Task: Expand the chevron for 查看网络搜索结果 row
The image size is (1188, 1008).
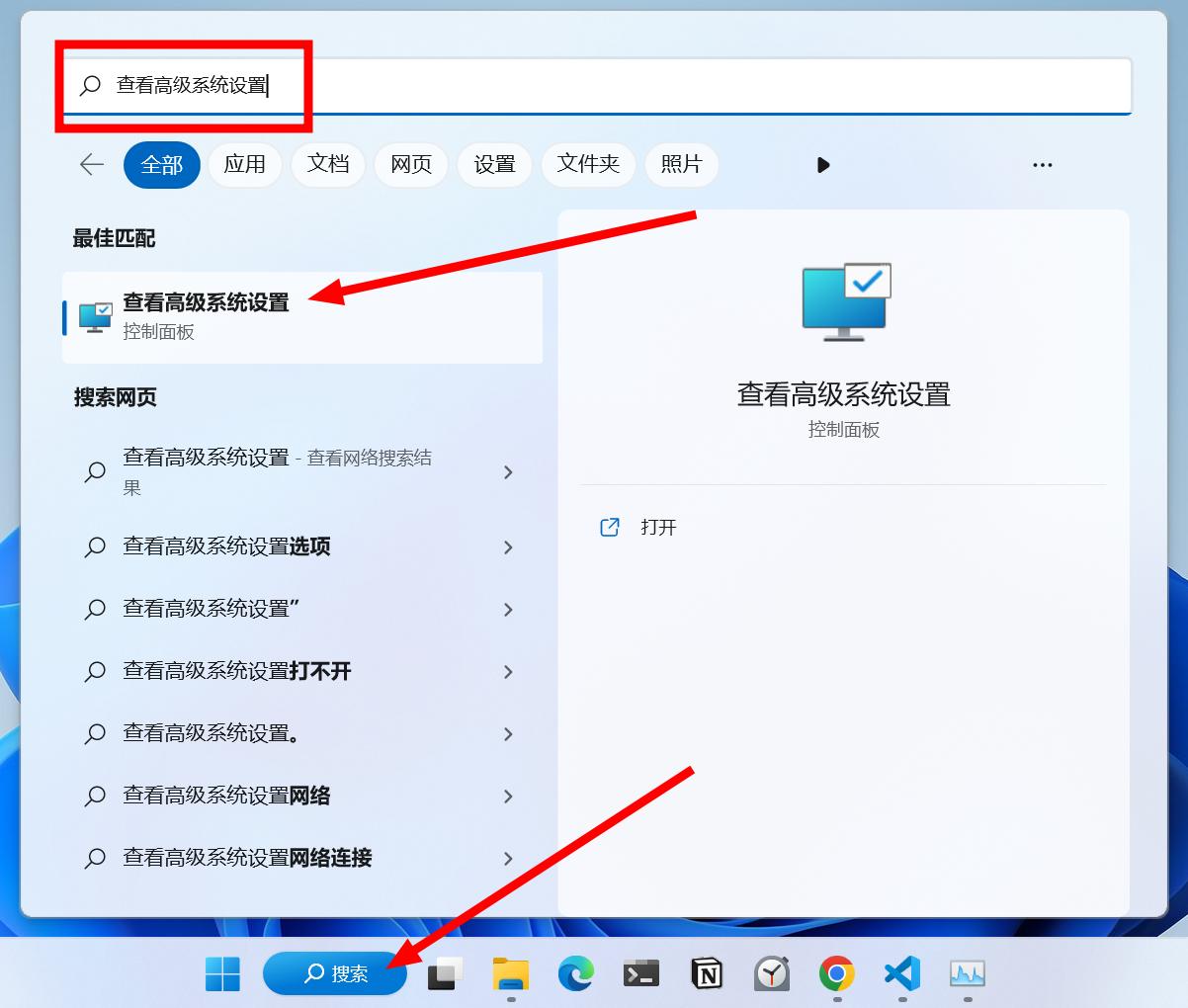Action: (x=509, y=472)
